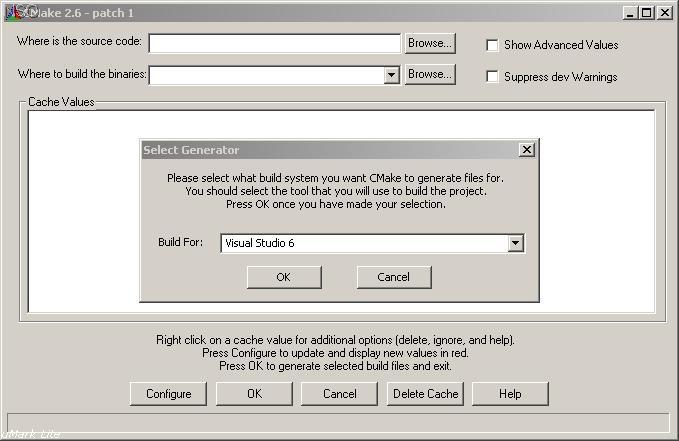Minimize the CMake main window
The height and width of the screenshot is (441, 679).
coord(630,13)
